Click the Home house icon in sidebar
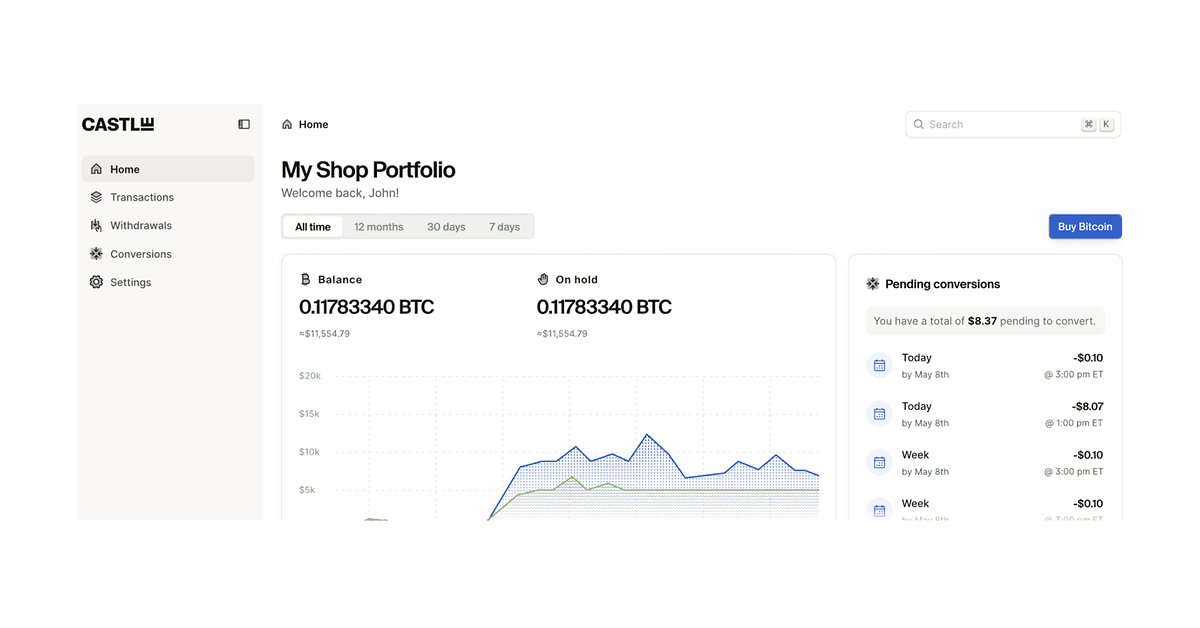This screenshot has width=1200, height=628. tap(96, 169)
